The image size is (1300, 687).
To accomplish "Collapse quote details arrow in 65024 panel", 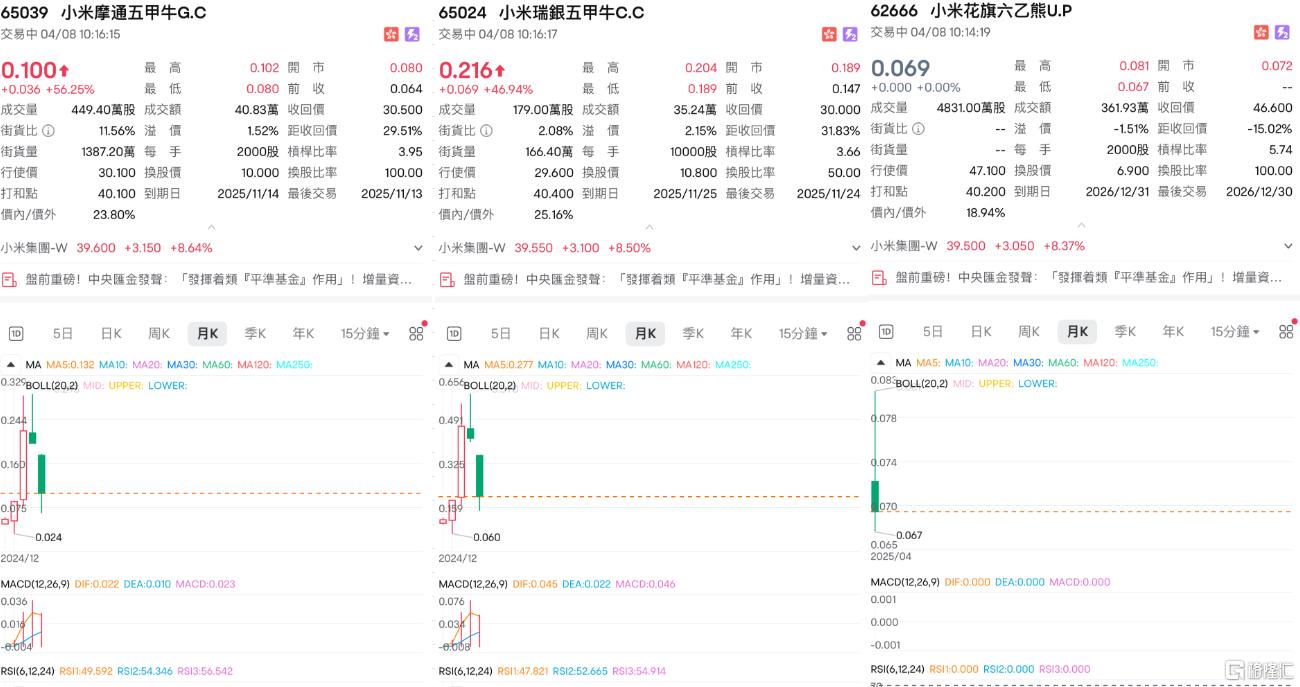I will [650, 228].
